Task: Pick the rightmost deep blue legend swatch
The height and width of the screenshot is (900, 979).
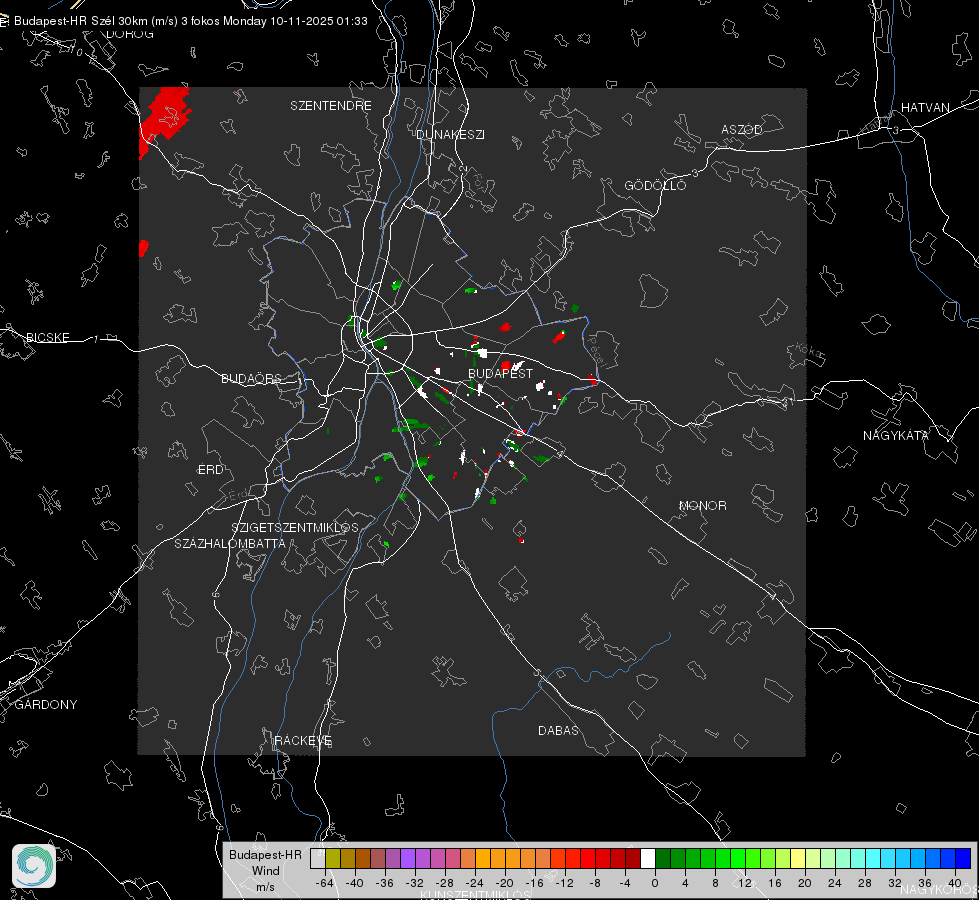Action: tap(962, 858)
